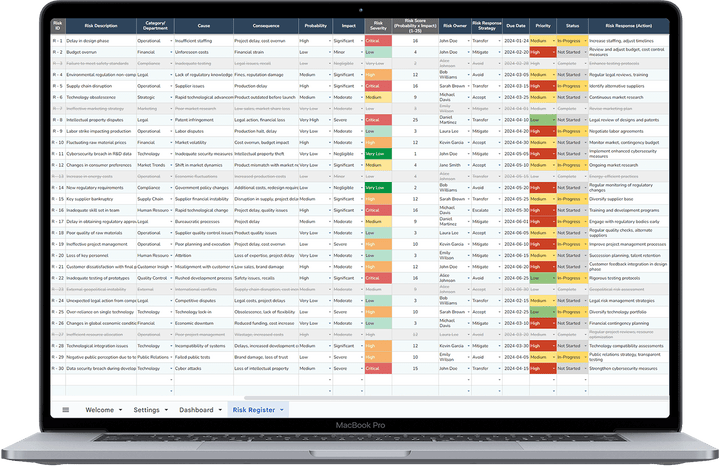Switch to the Dashboard sheet tab
The height and width of the screenshot is (466, 720).
pos(196,410)
